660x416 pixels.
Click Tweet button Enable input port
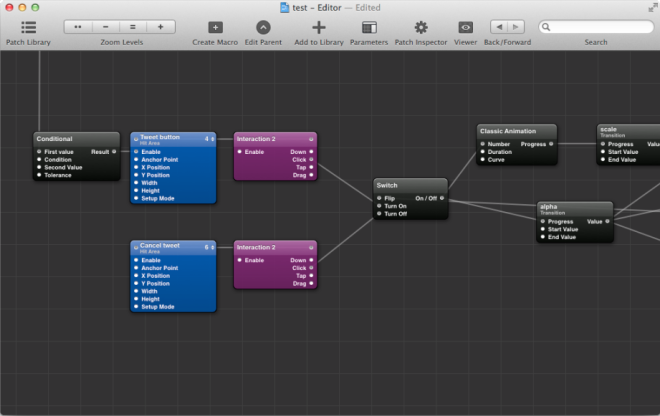(136, 152)
